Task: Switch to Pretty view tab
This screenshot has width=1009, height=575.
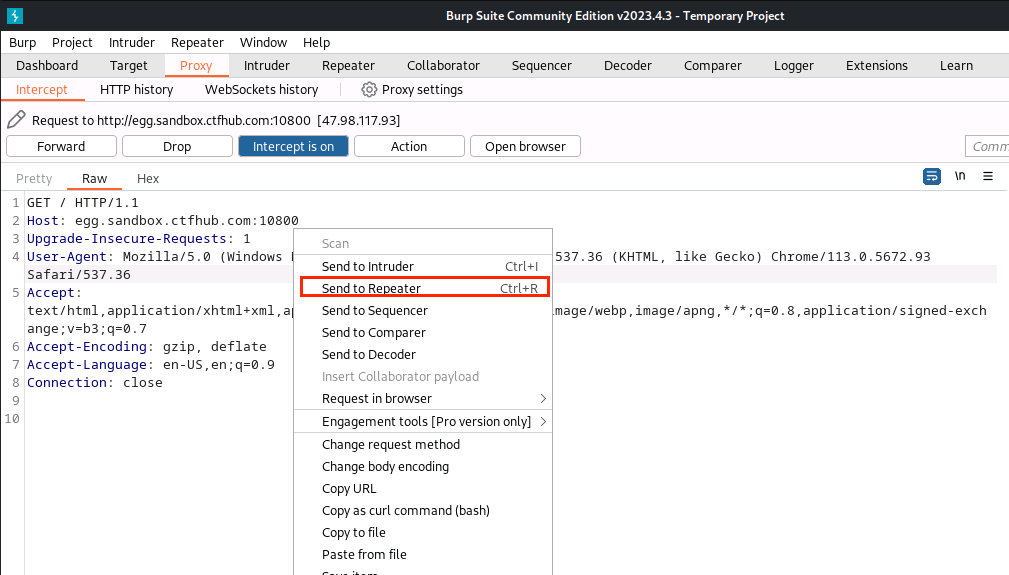Action: click(x=34, y=178)
